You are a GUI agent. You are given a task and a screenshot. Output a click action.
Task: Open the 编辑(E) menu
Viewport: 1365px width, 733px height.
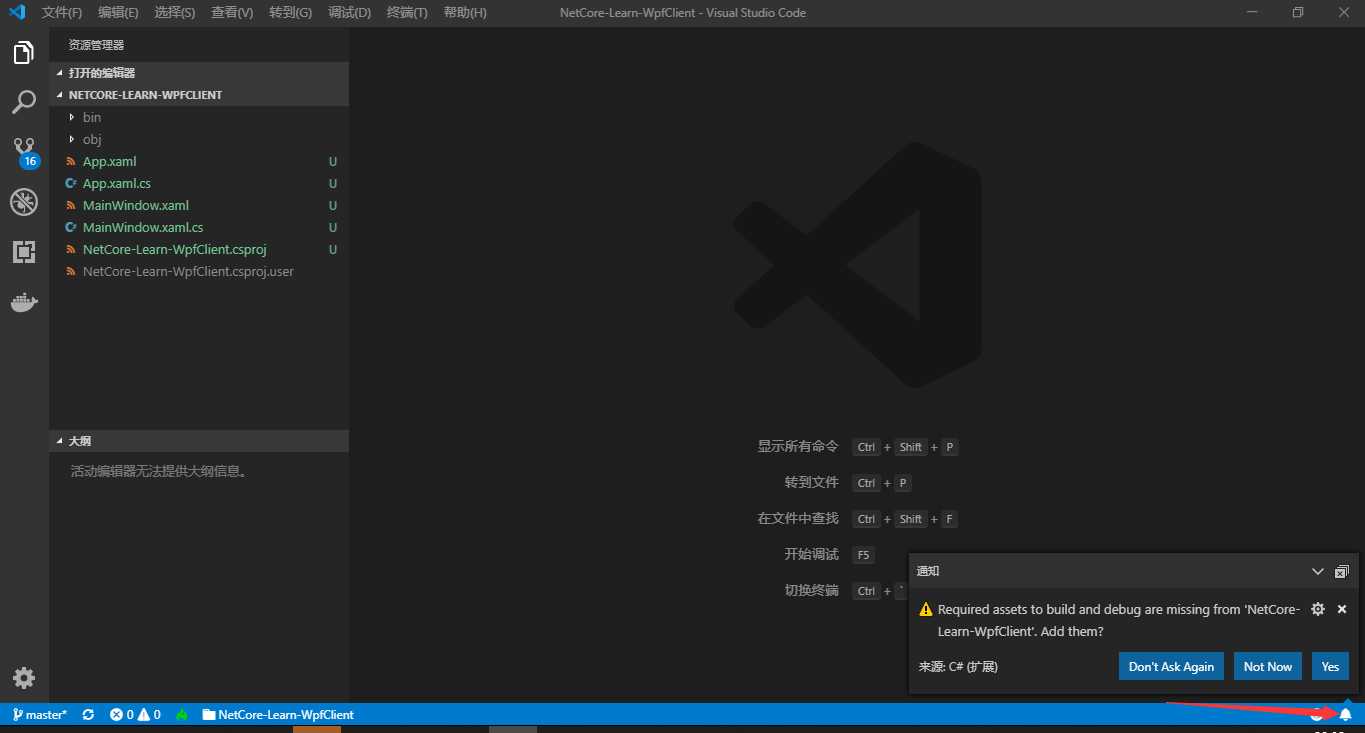coord(118,13)
